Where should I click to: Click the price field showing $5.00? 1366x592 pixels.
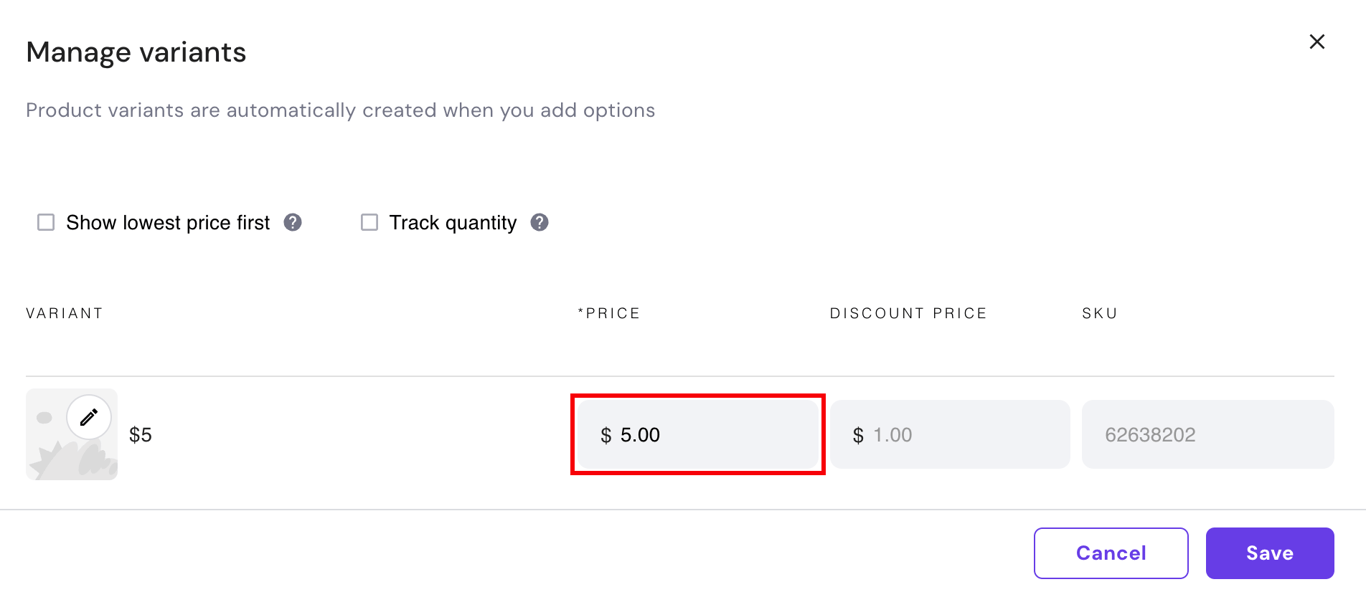point(697,434)
